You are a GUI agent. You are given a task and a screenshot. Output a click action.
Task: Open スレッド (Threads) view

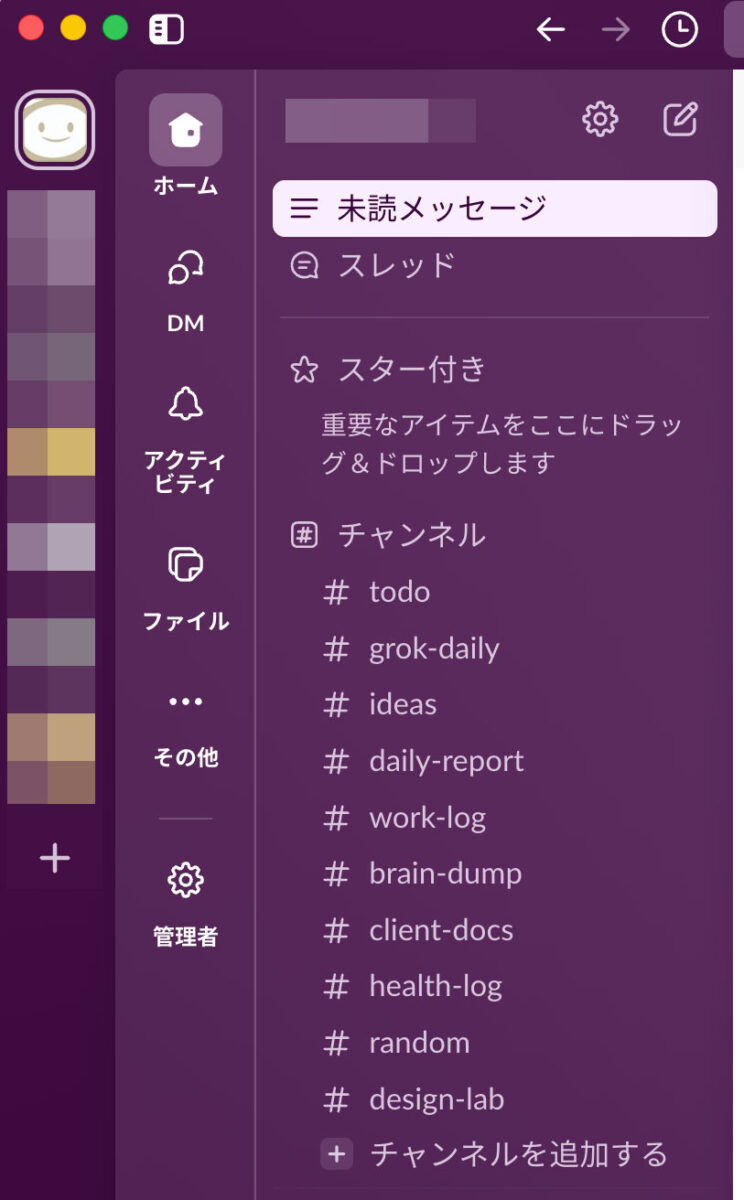396,265
